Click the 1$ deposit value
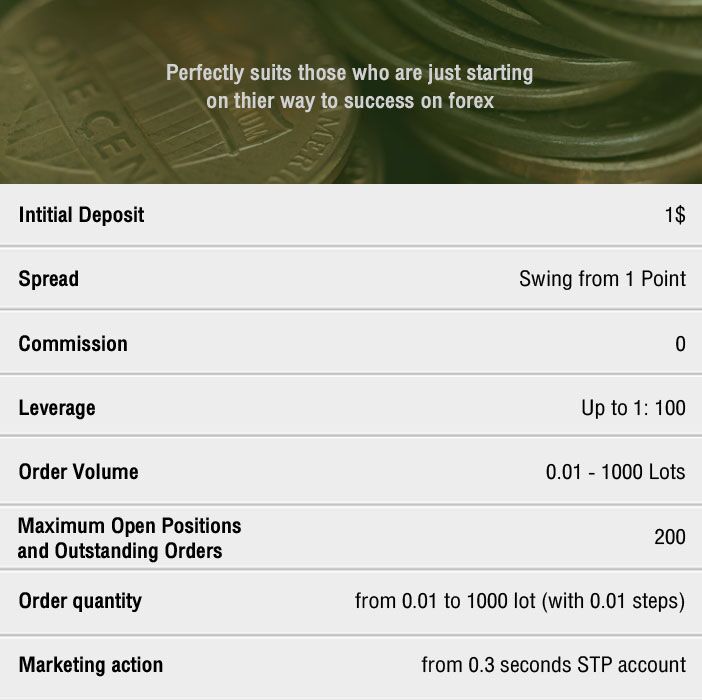This screenshot has width=702, height=700. (675, 215)
